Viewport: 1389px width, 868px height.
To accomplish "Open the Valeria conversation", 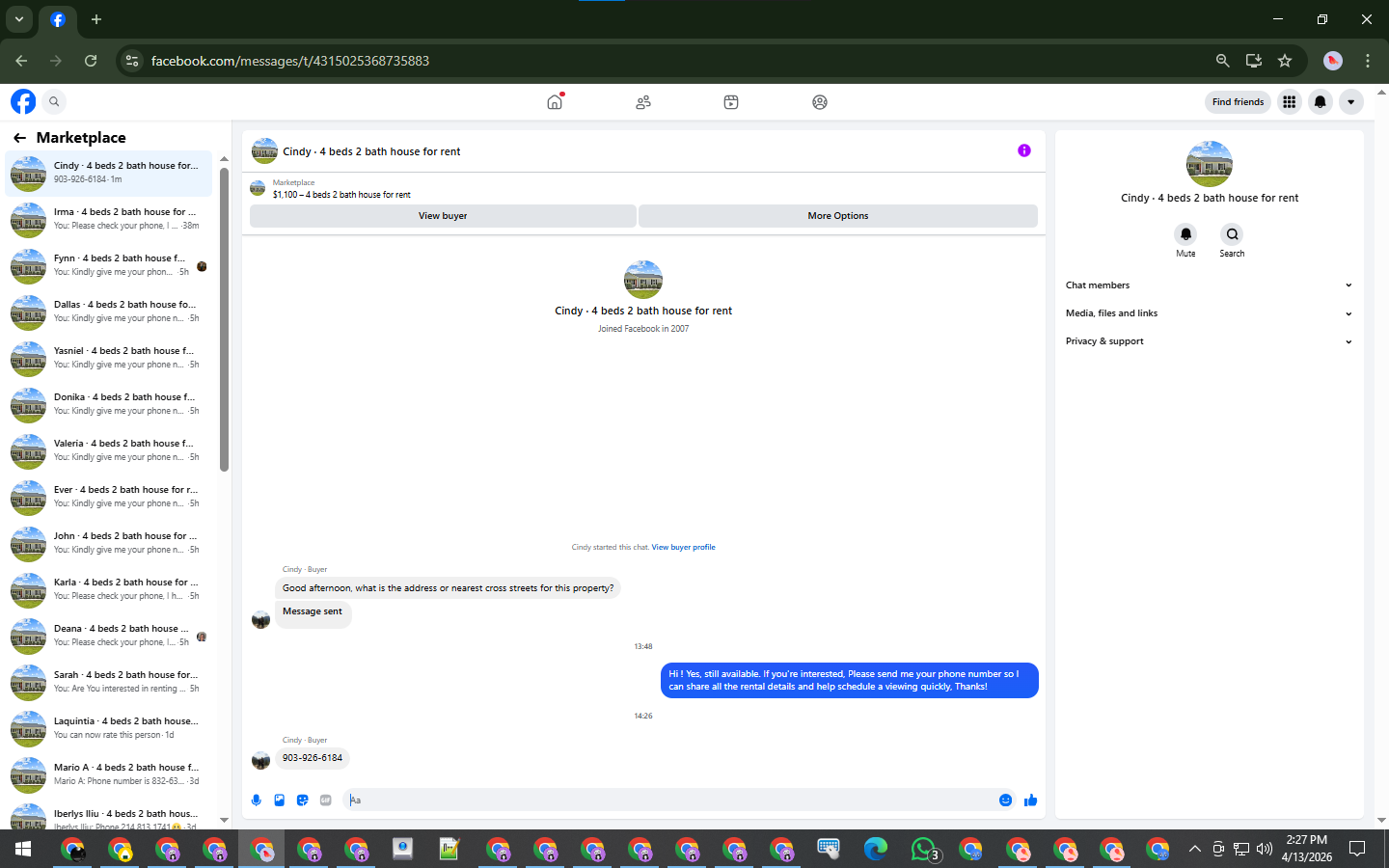I will tap(109, 451).
